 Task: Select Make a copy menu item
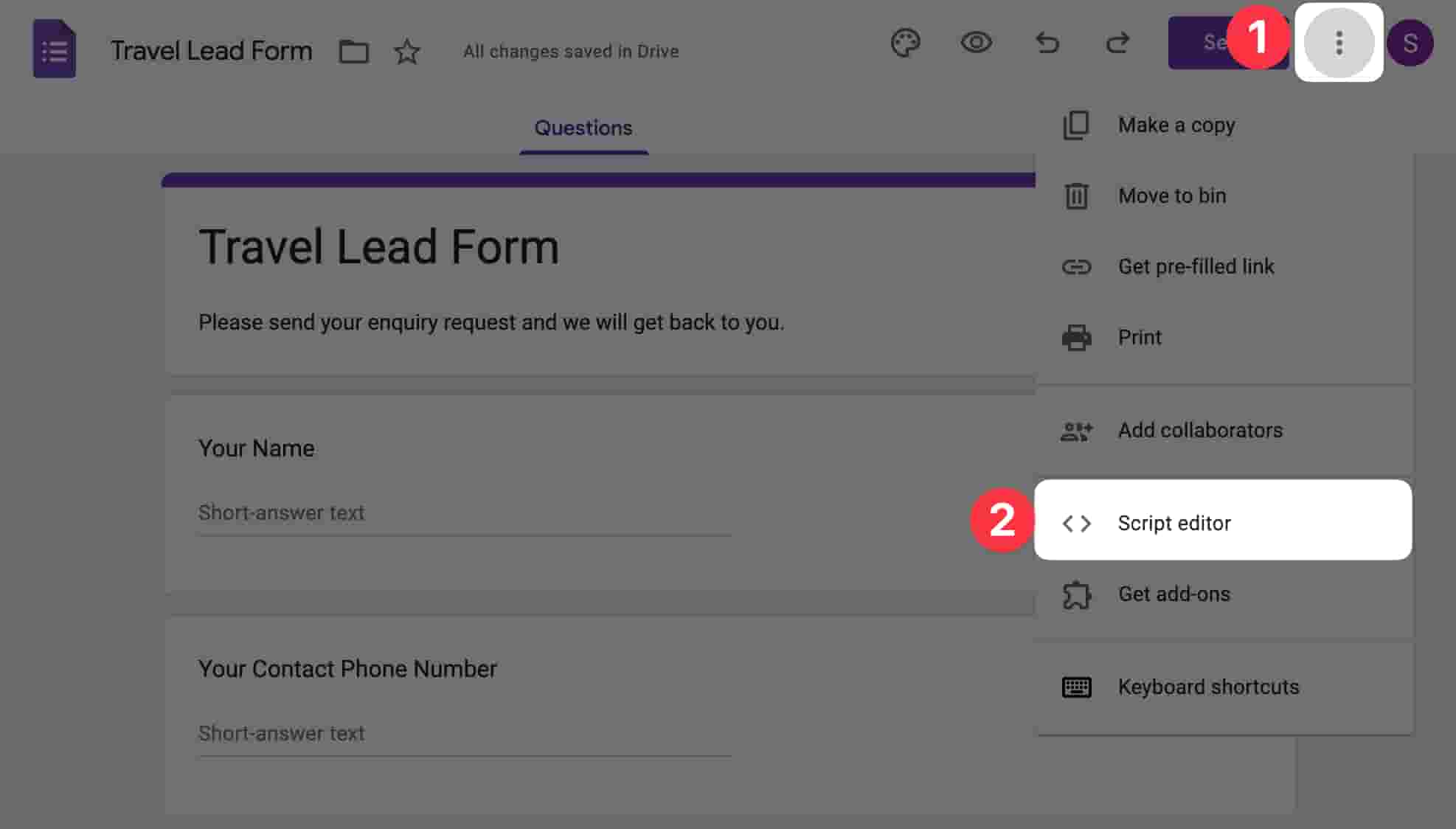click(1176, 125)
